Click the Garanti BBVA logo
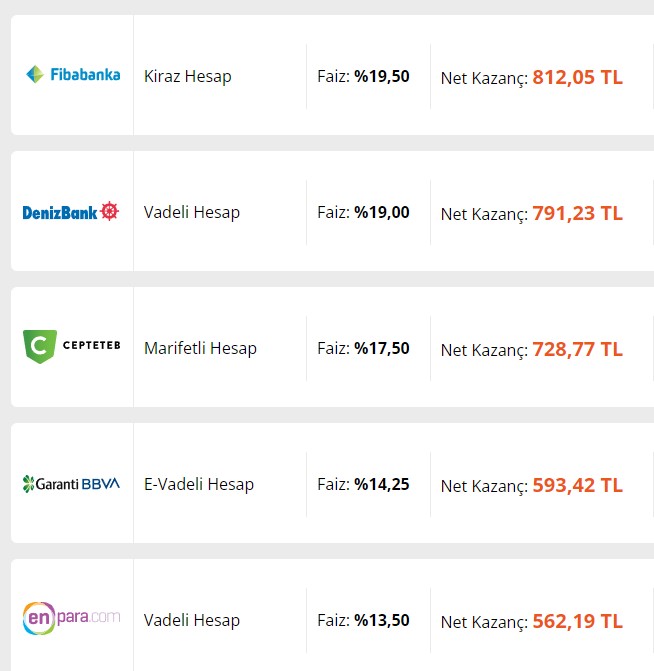 click(71, 484)
